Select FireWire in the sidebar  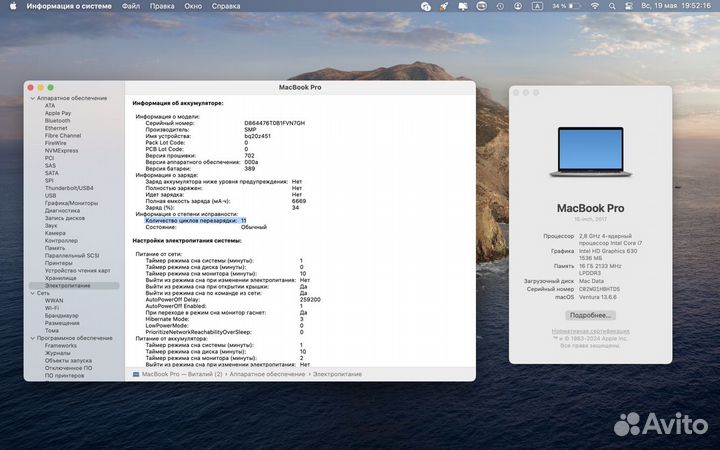(56, 143)
